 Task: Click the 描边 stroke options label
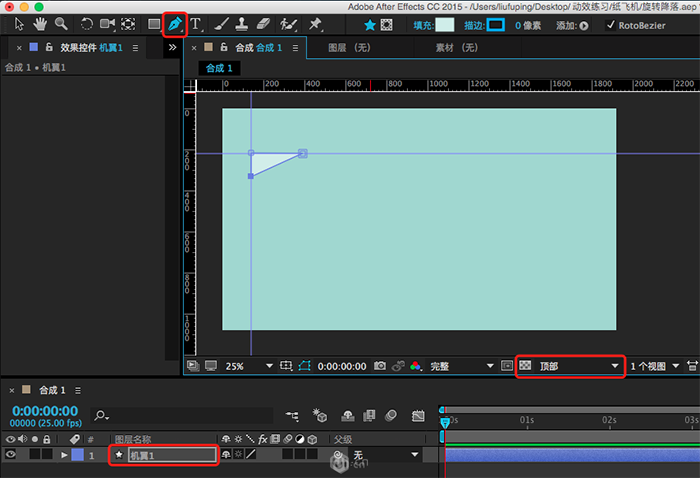point(474,25)
